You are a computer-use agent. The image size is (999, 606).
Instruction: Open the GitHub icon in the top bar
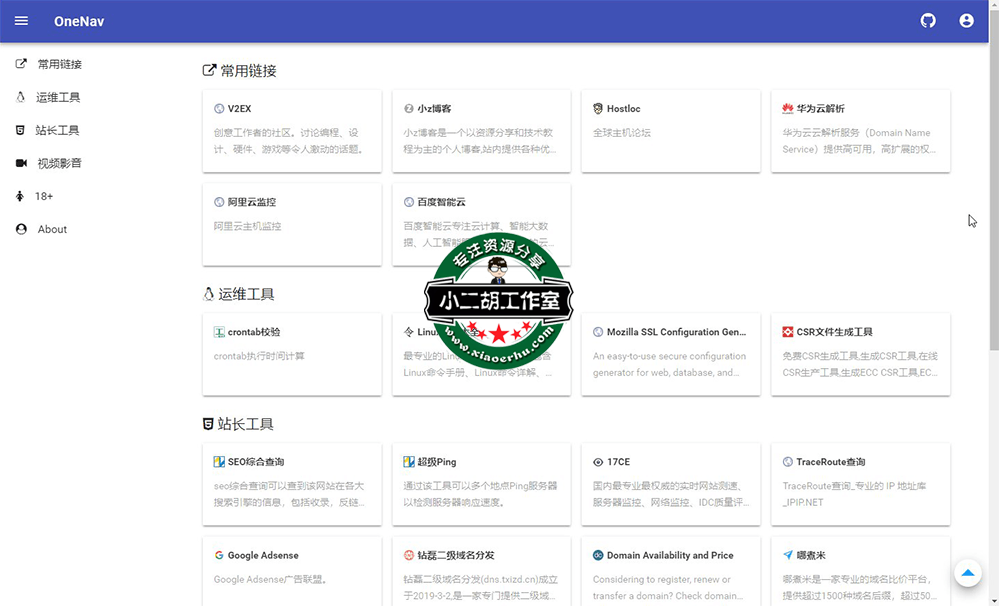point(928,21)
